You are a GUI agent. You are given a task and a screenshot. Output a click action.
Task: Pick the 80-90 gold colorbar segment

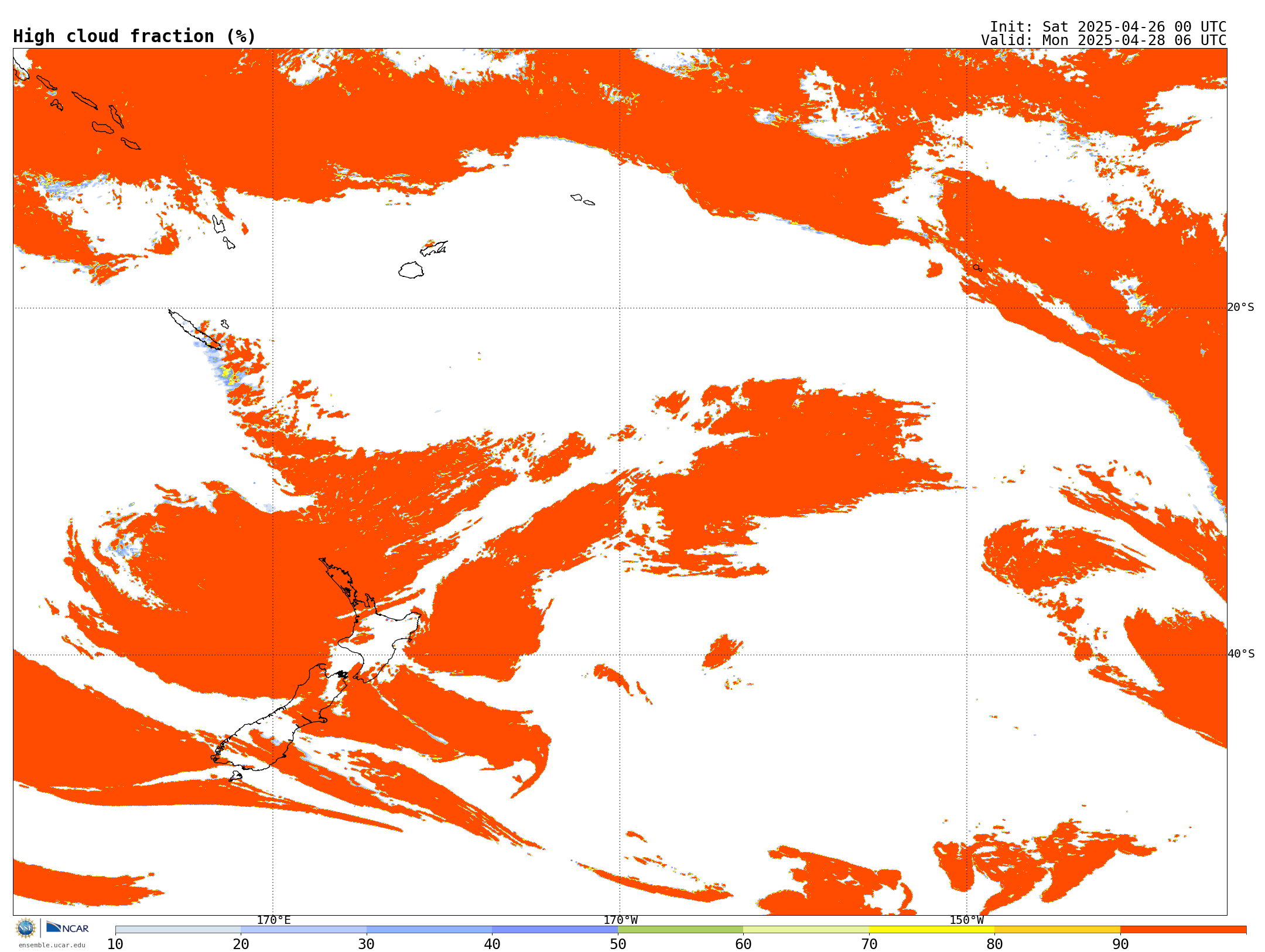click(1058, 930)
